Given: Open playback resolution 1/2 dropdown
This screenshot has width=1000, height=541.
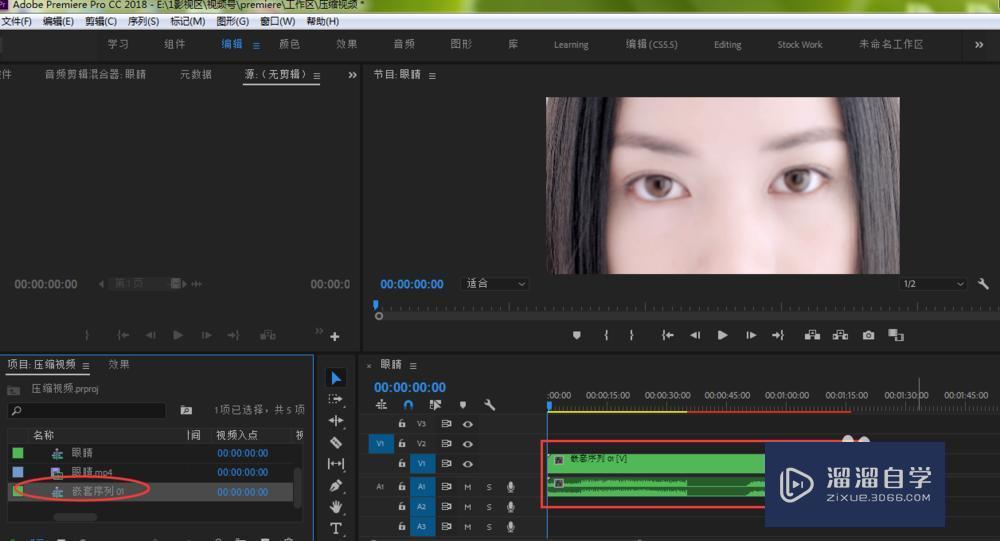Looking at the screenshot, I should [x=933, y=283].
